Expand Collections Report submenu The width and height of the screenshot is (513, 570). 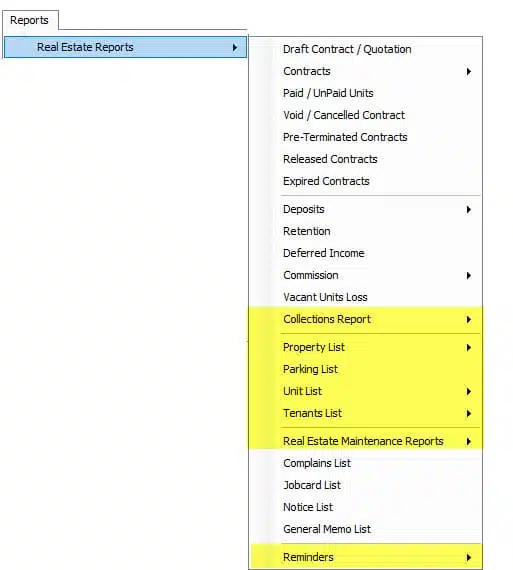[x=365, y=319]
